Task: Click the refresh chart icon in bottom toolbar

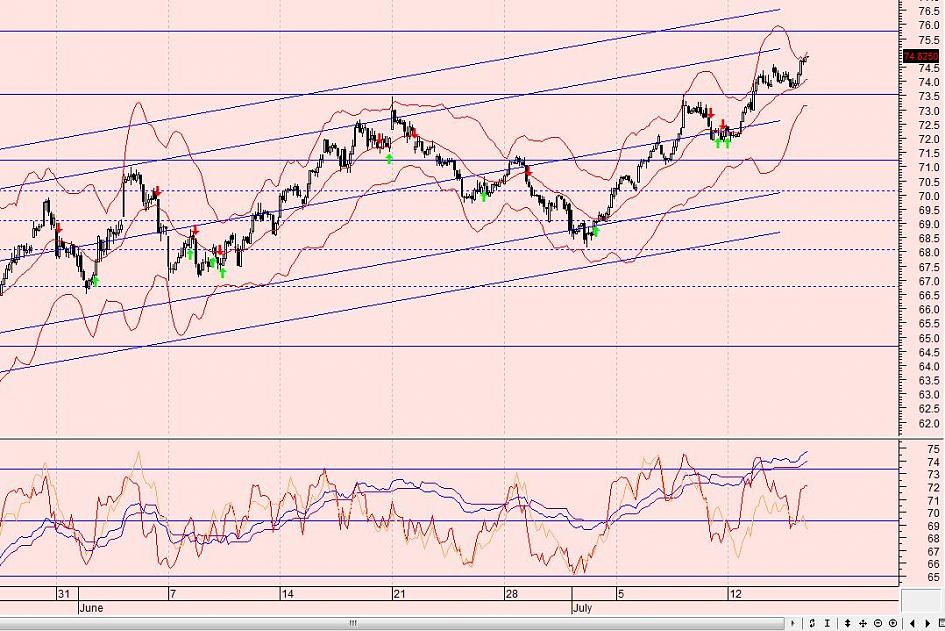Action: 812,623
